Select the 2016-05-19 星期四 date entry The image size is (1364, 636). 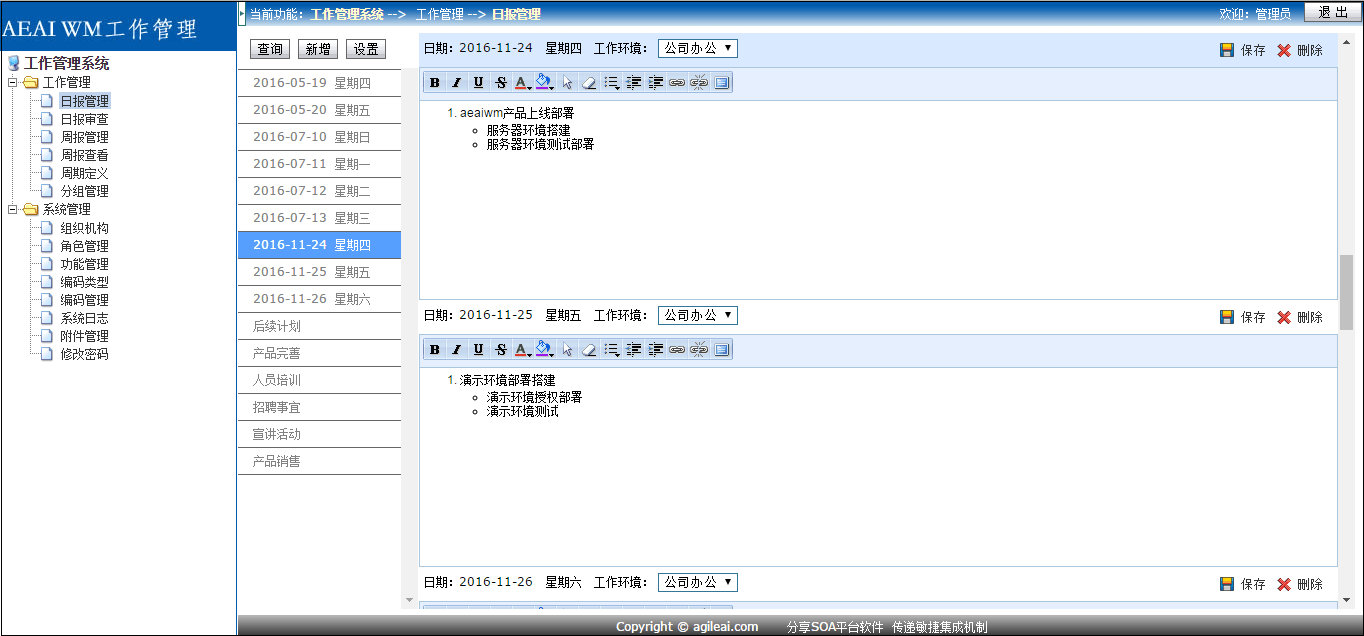[319, 83]
